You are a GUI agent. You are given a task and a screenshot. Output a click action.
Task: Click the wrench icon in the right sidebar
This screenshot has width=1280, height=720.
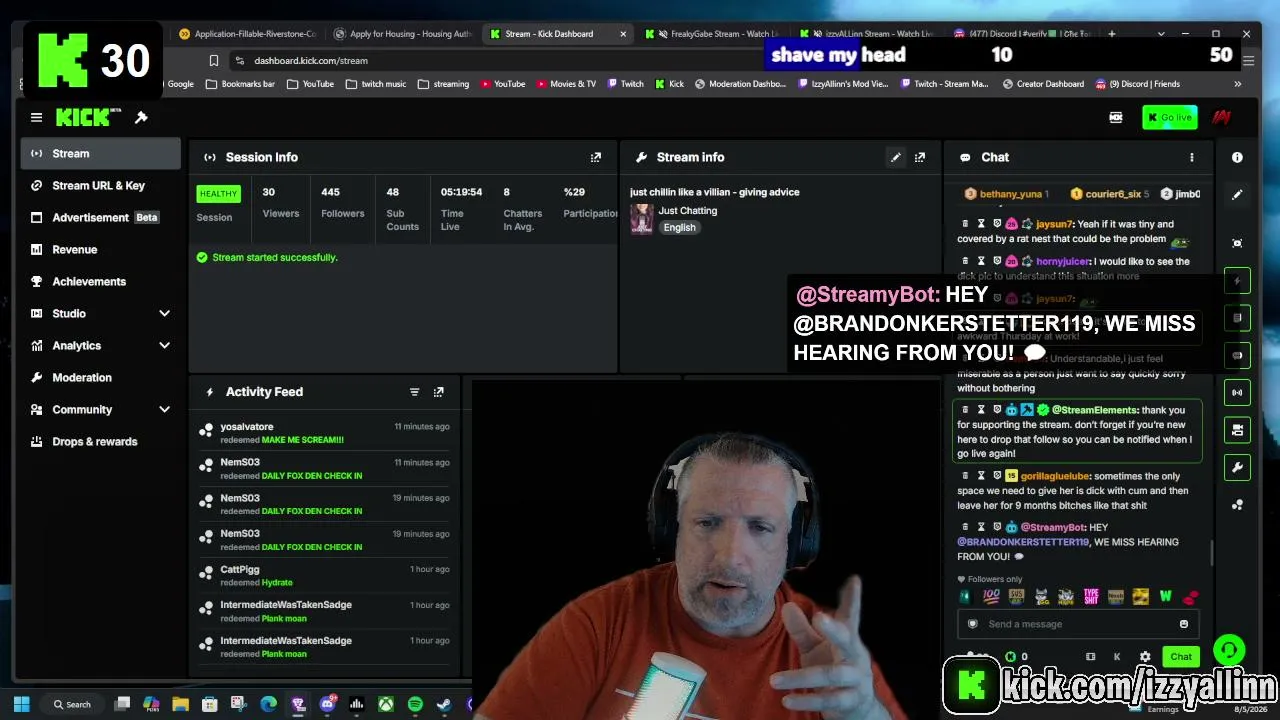click(1237, 467)
